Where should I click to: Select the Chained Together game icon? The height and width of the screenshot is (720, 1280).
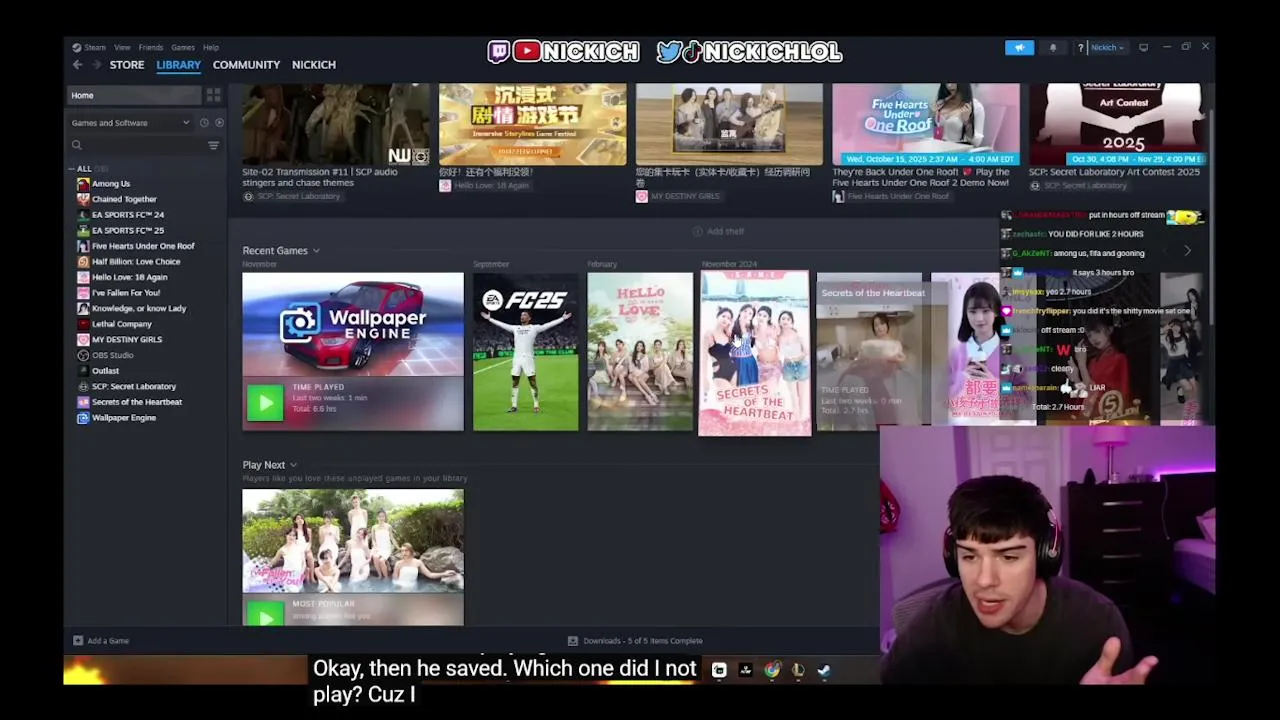[83, 199]
